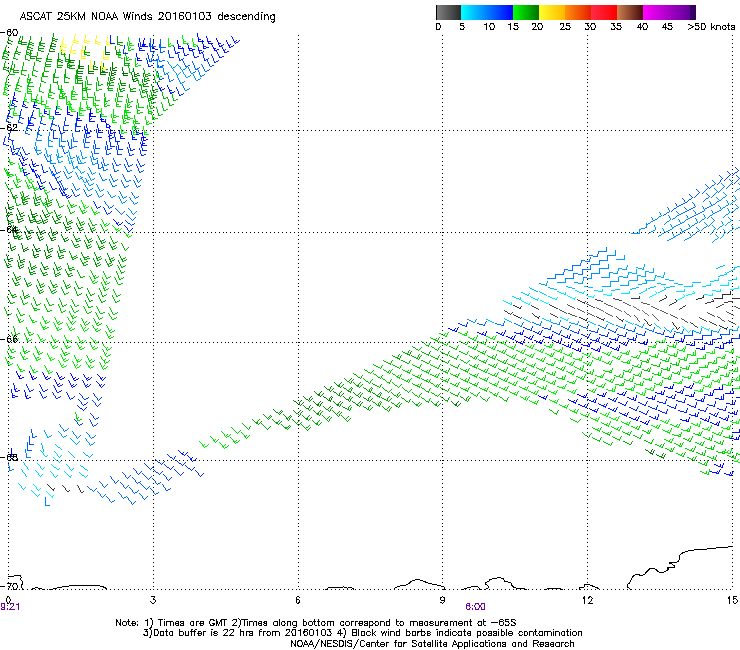The width and height of the screenshot is (740, 650).
Task: Click the longitude label '6'
Action: coord(298,600)
